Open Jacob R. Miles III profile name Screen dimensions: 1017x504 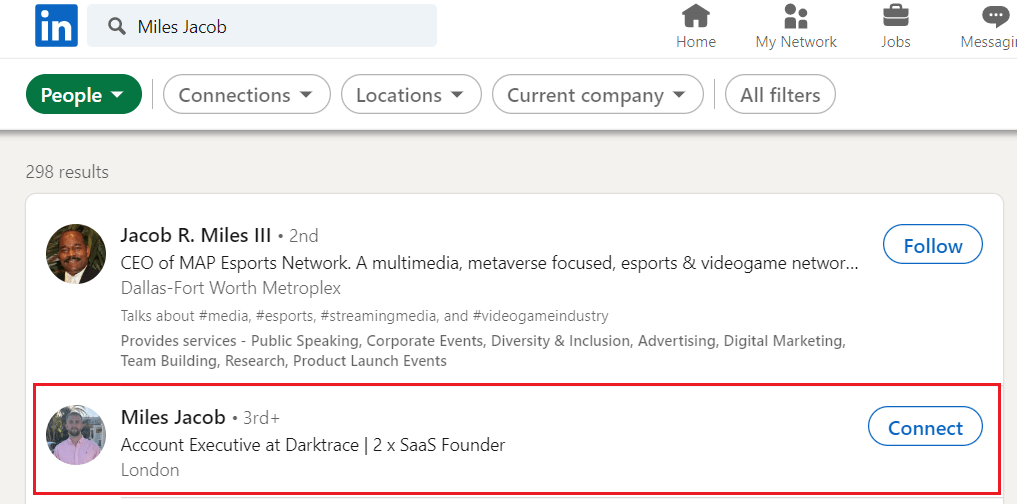(x=196, y=235)
